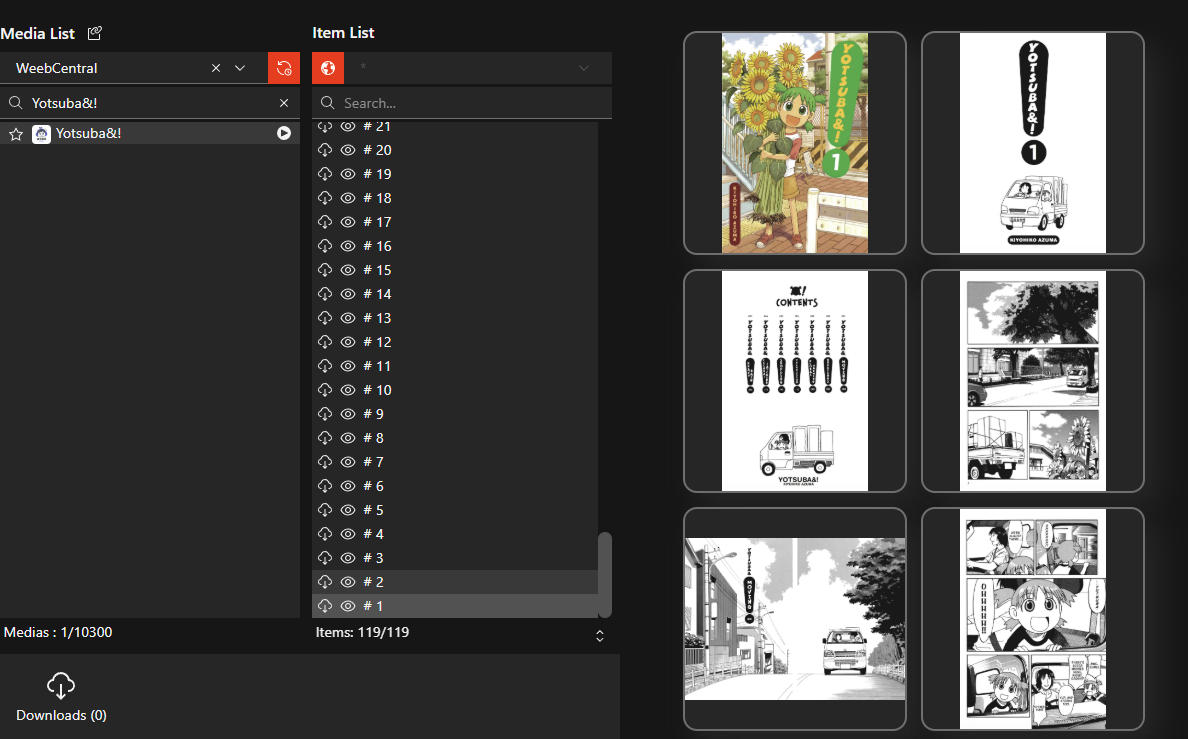The height and width of the screenshot is (739, 1188).
Task: Download chapter # 8
Action: [x=325, y=438]
